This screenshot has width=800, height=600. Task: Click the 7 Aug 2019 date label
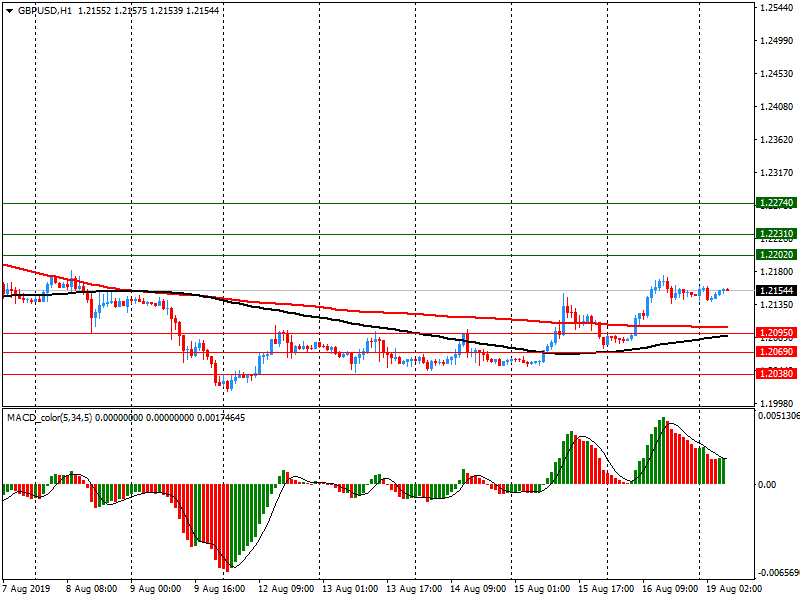(27, 589)
